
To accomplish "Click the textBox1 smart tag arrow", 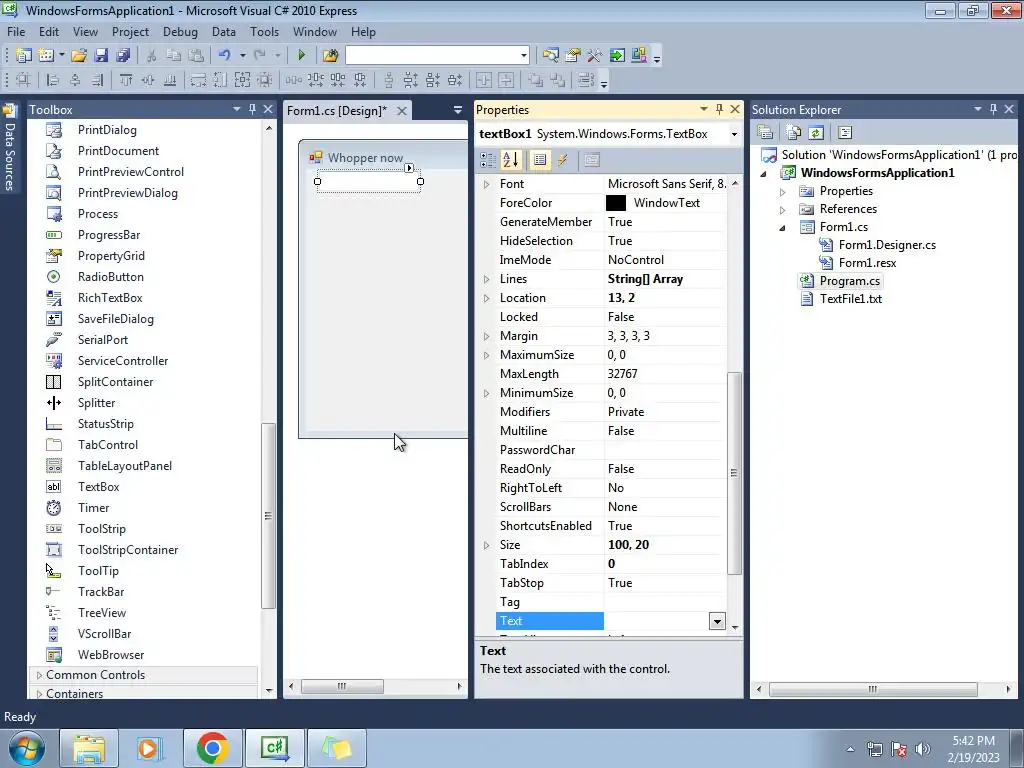I will tap(409, 168).
